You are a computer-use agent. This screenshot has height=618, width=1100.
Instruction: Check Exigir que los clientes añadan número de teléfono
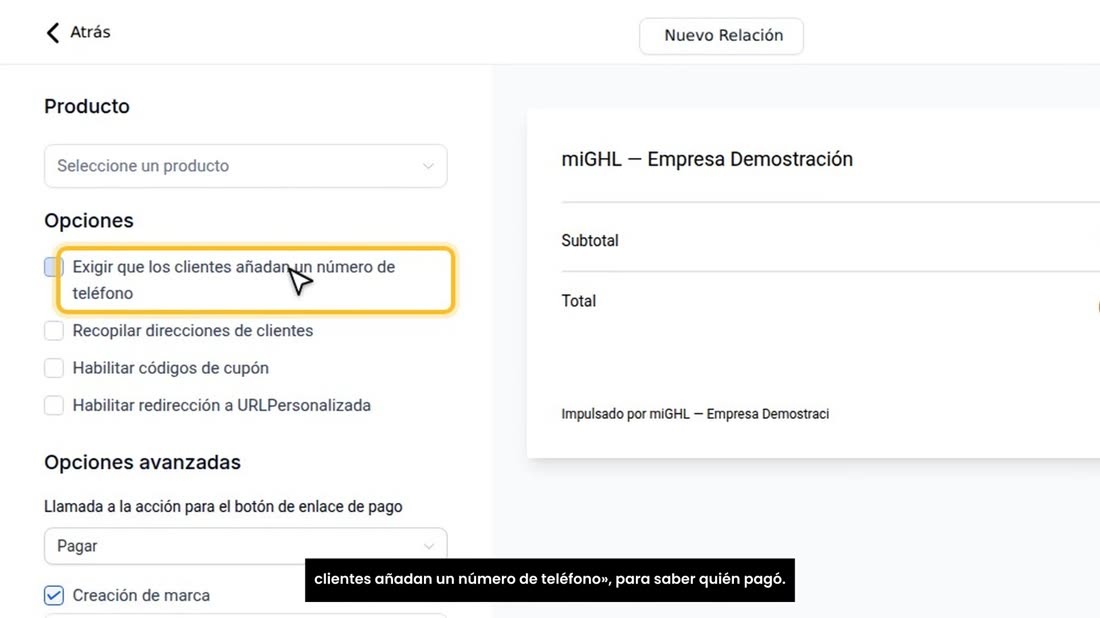(x=54, y=267)
